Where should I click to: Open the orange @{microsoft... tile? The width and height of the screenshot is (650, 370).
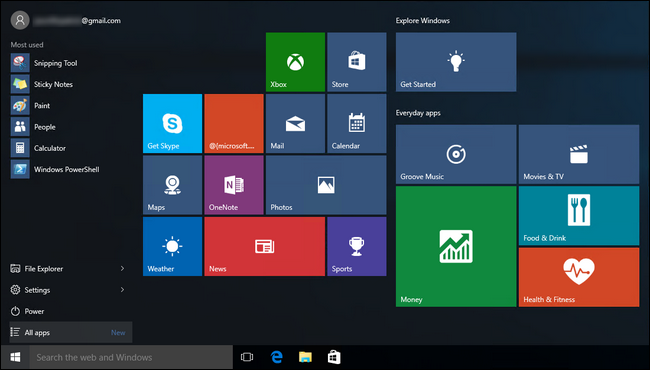234,123
